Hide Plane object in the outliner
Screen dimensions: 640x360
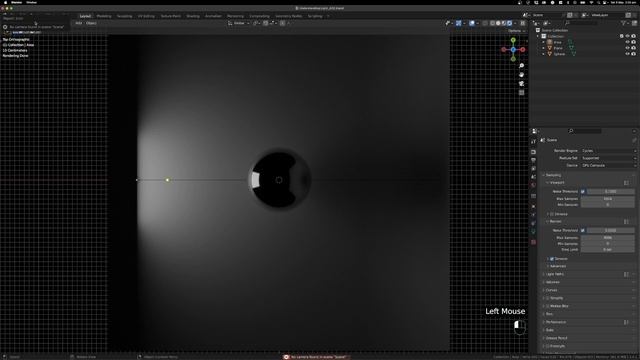pyautogui.click(x=627, y=48)
